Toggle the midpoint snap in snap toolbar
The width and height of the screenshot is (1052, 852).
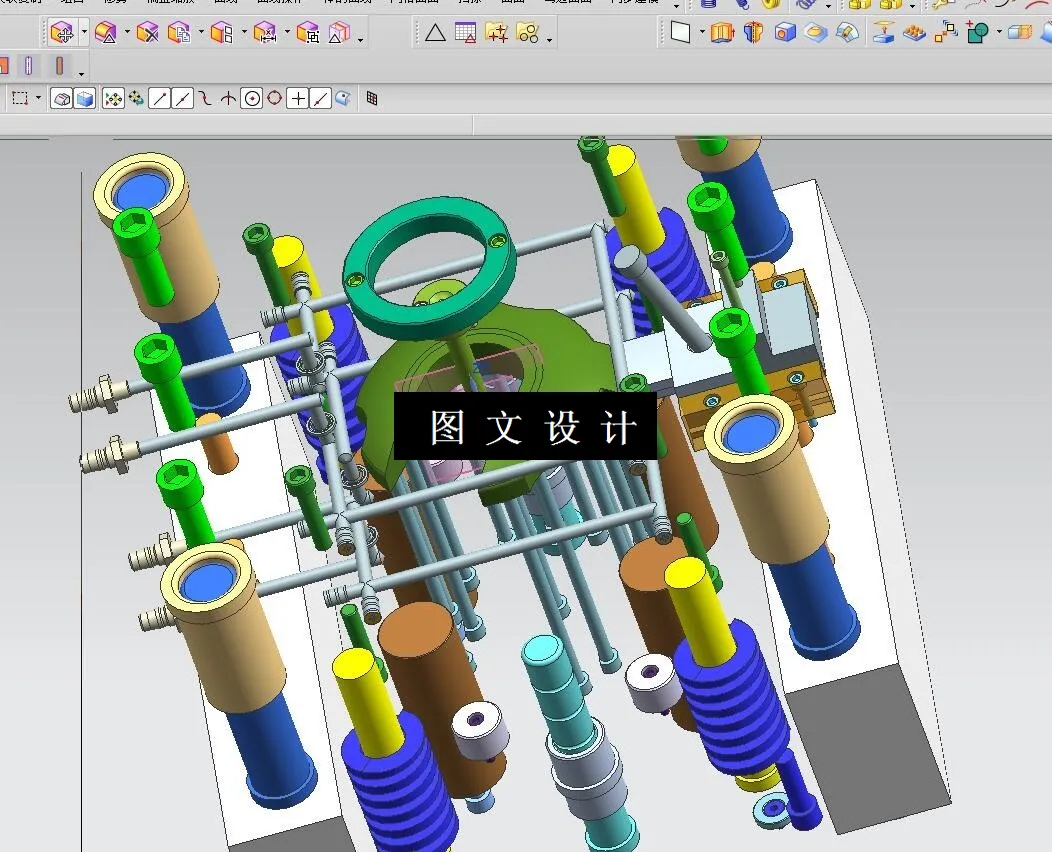pos(183,98)
